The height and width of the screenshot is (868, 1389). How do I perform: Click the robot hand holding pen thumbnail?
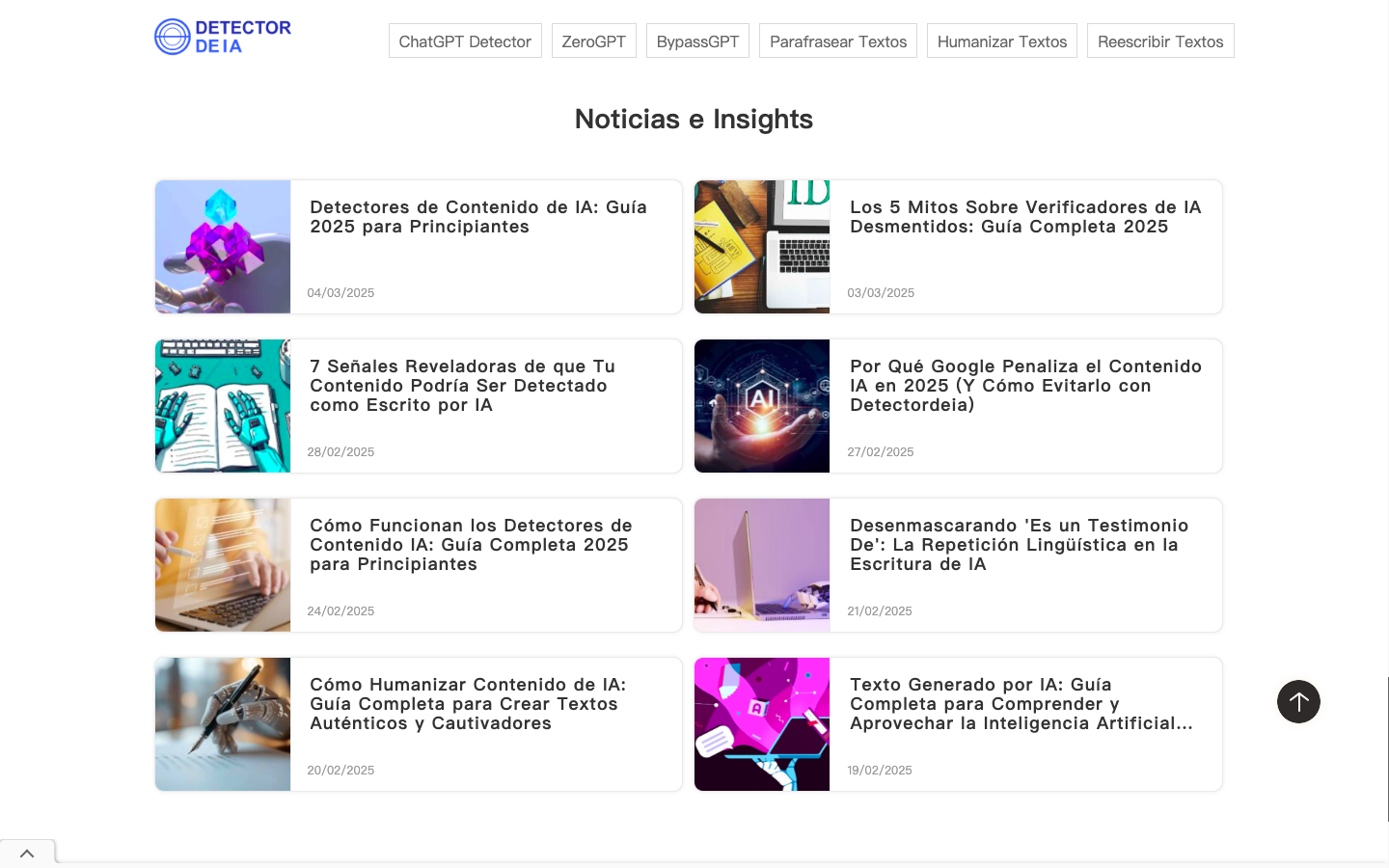point(223,724)
